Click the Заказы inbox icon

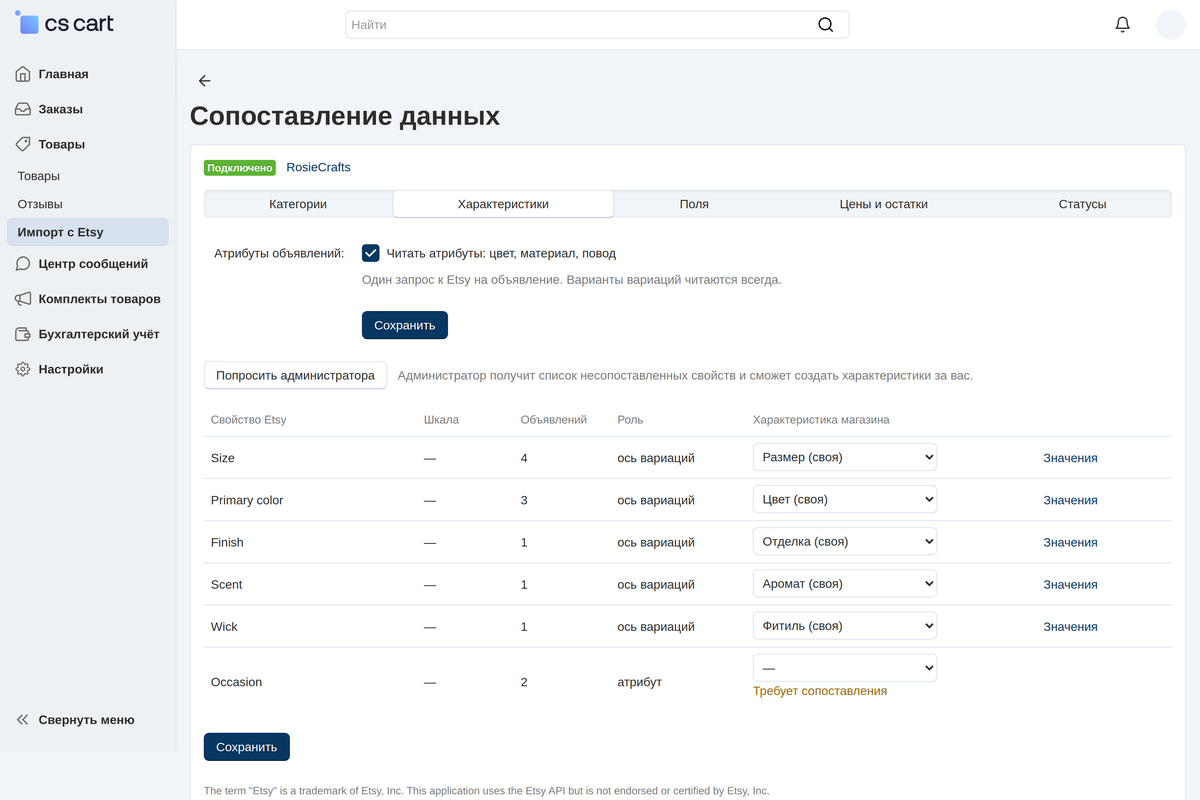click(x=23, y=109)
